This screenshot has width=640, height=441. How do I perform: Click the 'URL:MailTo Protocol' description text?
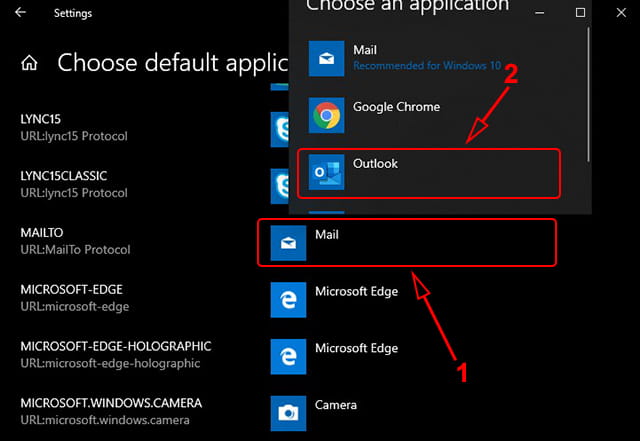point(76,249)
